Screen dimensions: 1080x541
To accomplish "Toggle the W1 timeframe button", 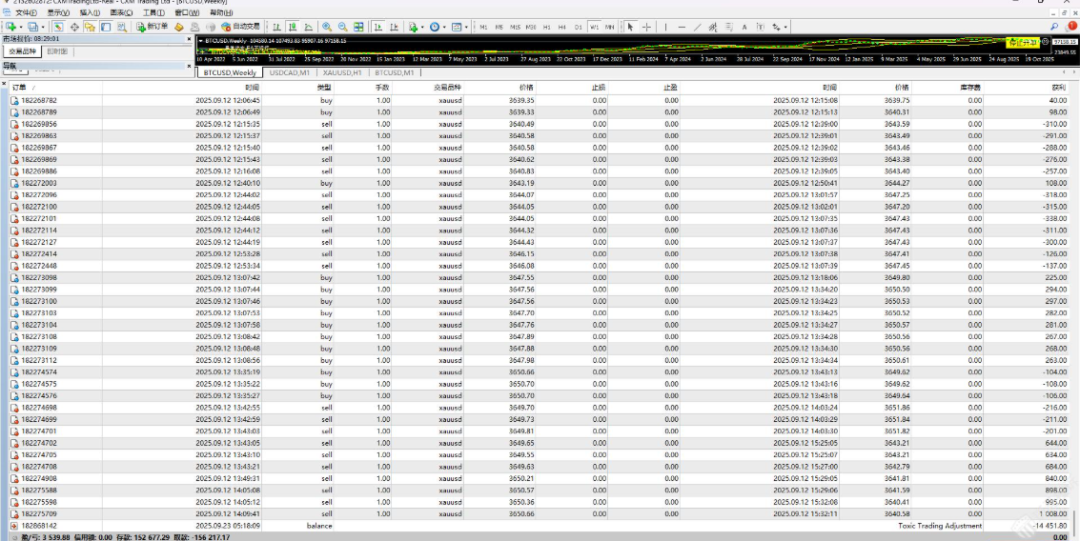I will (x=594, y=27).
